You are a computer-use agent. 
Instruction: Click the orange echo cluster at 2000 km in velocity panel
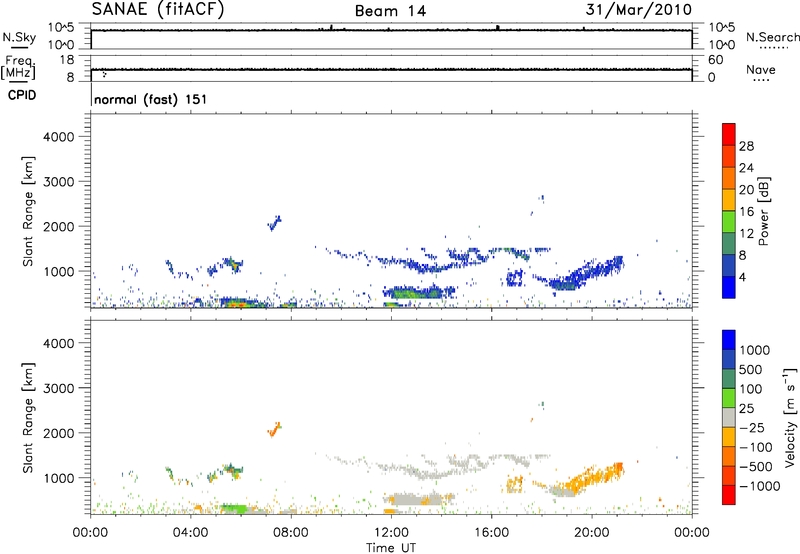tap(274, 430)
